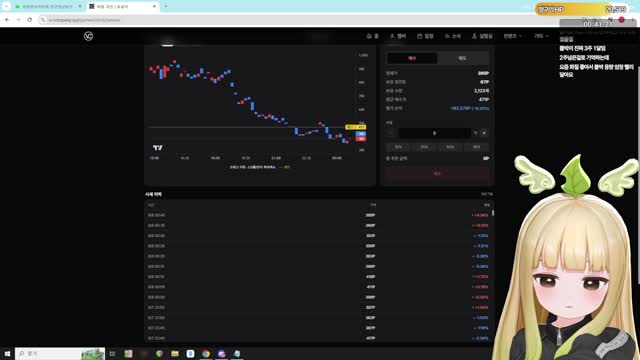Select the price history row showing 419P
The image size is (640, 360).
click(318, 287)
